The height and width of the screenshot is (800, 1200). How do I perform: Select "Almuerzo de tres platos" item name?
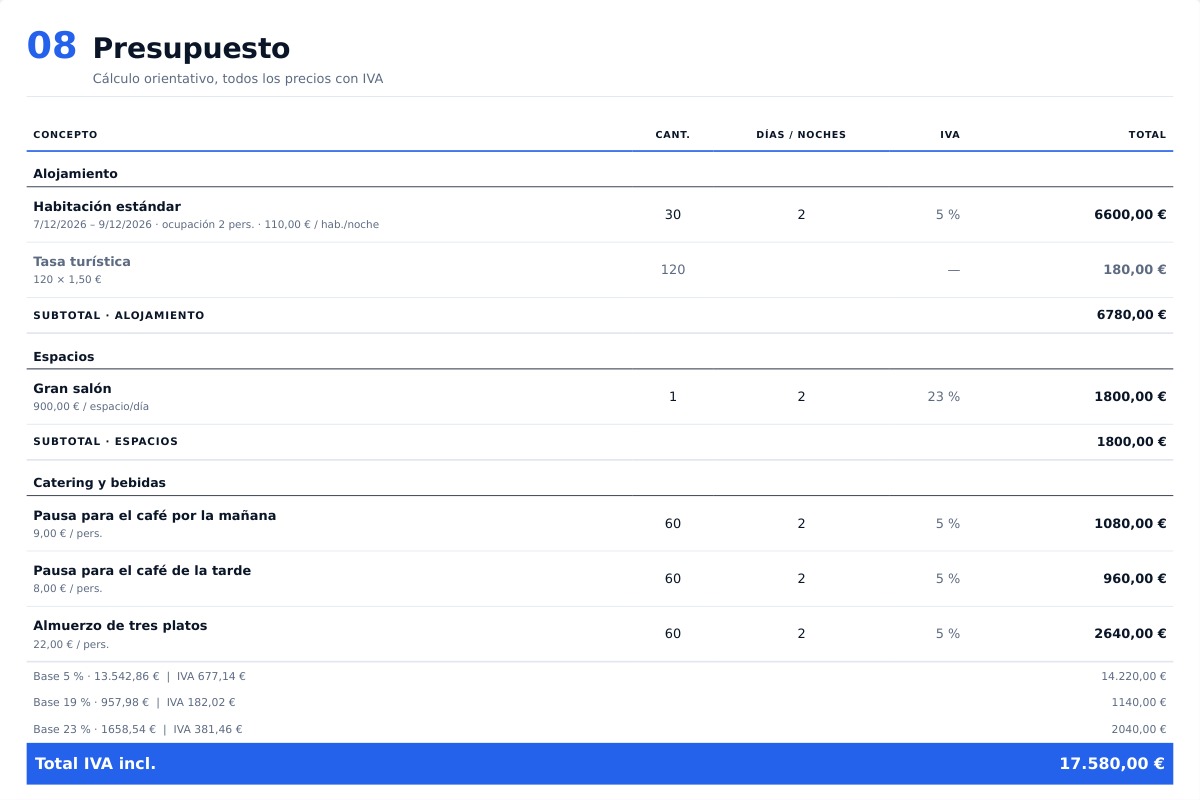(x=120, y=626)
